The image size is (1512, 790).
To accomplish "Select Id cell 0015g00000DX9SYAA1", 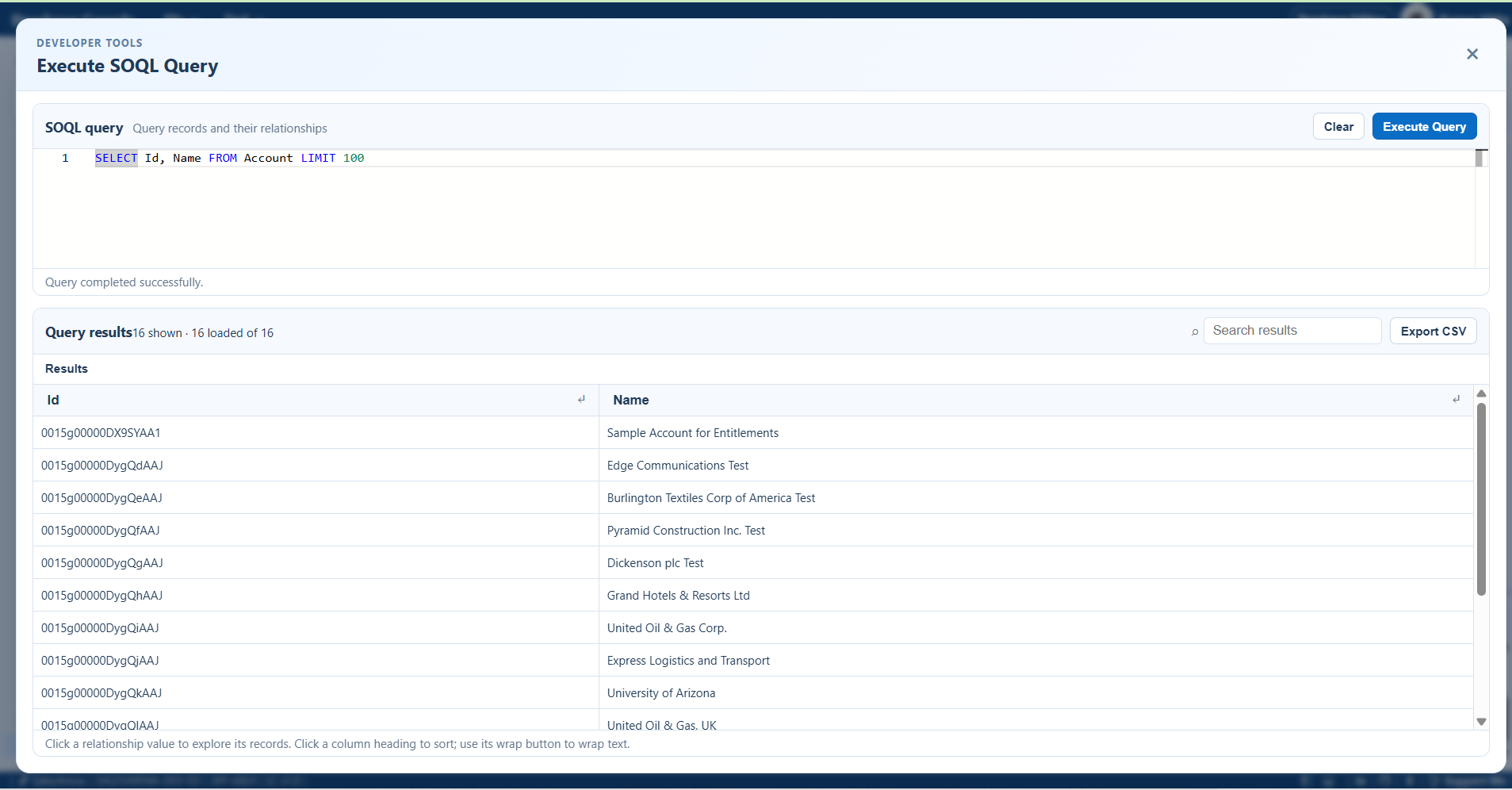I will point(316,433).
